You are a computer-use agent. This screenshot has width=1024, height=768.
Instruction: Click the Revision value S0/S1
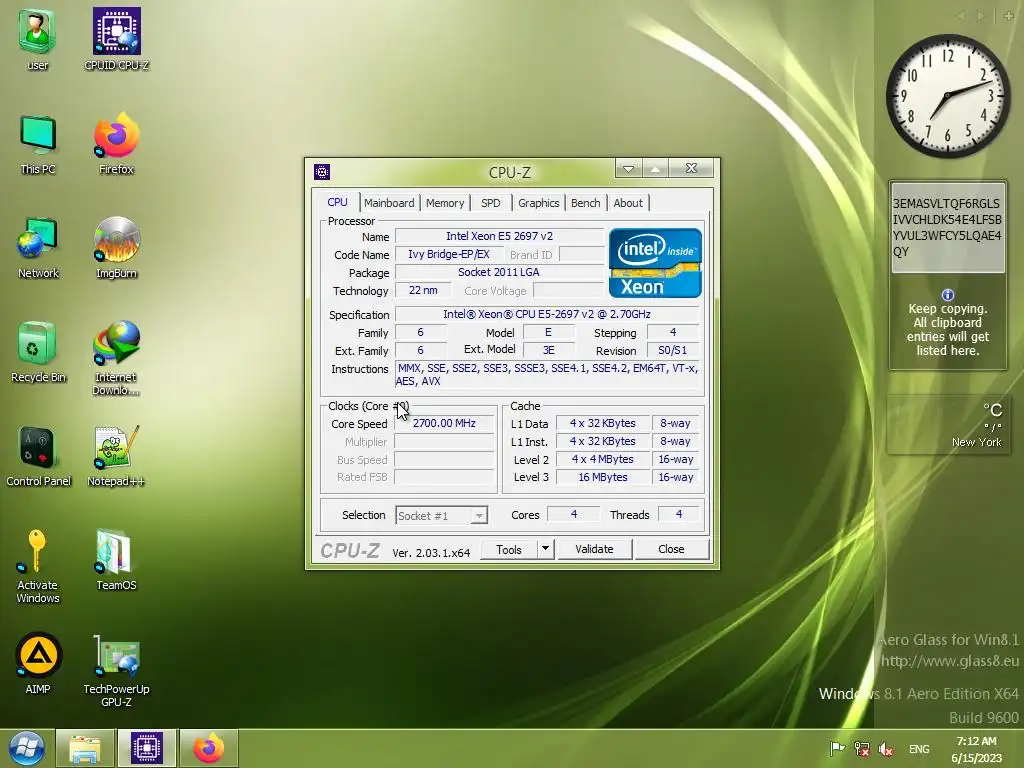pos(673,350)
